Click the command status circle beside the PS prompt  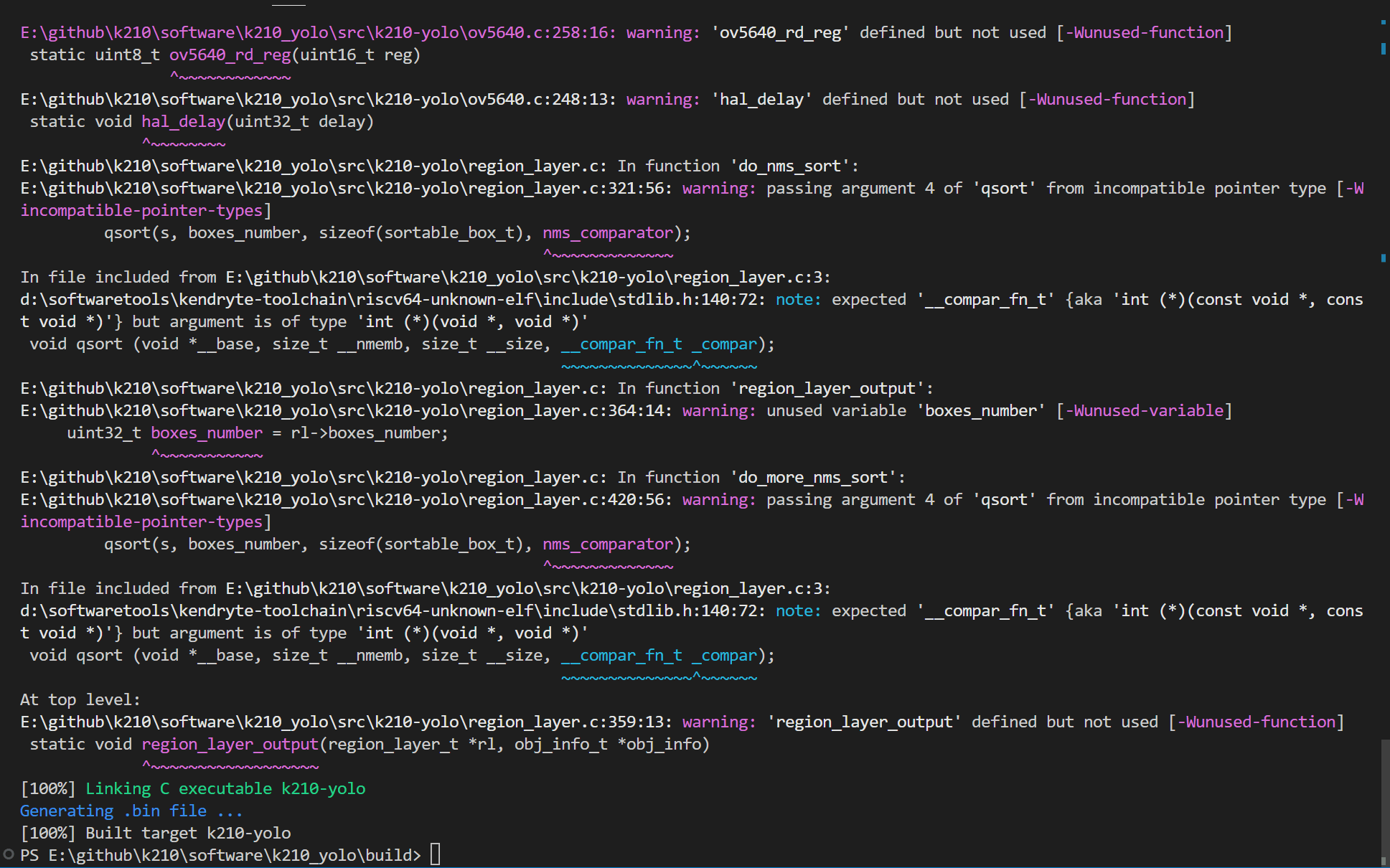[9, 854]
